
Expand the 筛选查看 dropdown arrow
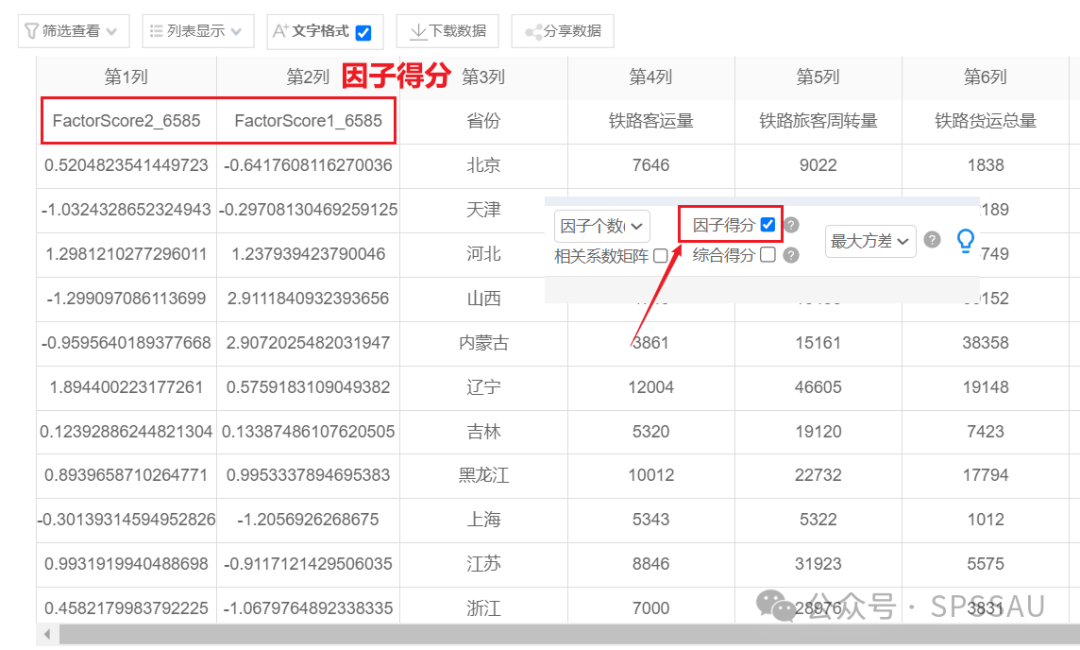click(x=112, y=32)
